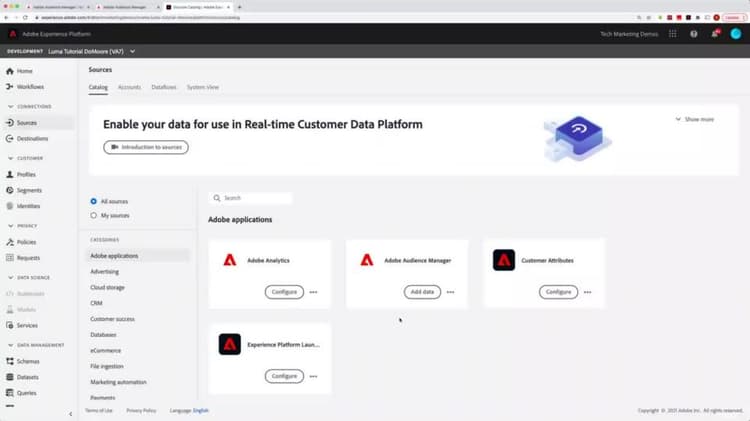Click the Adobe Analytics card logo
This screenshot has width=750, height=421.
point(230,260)
